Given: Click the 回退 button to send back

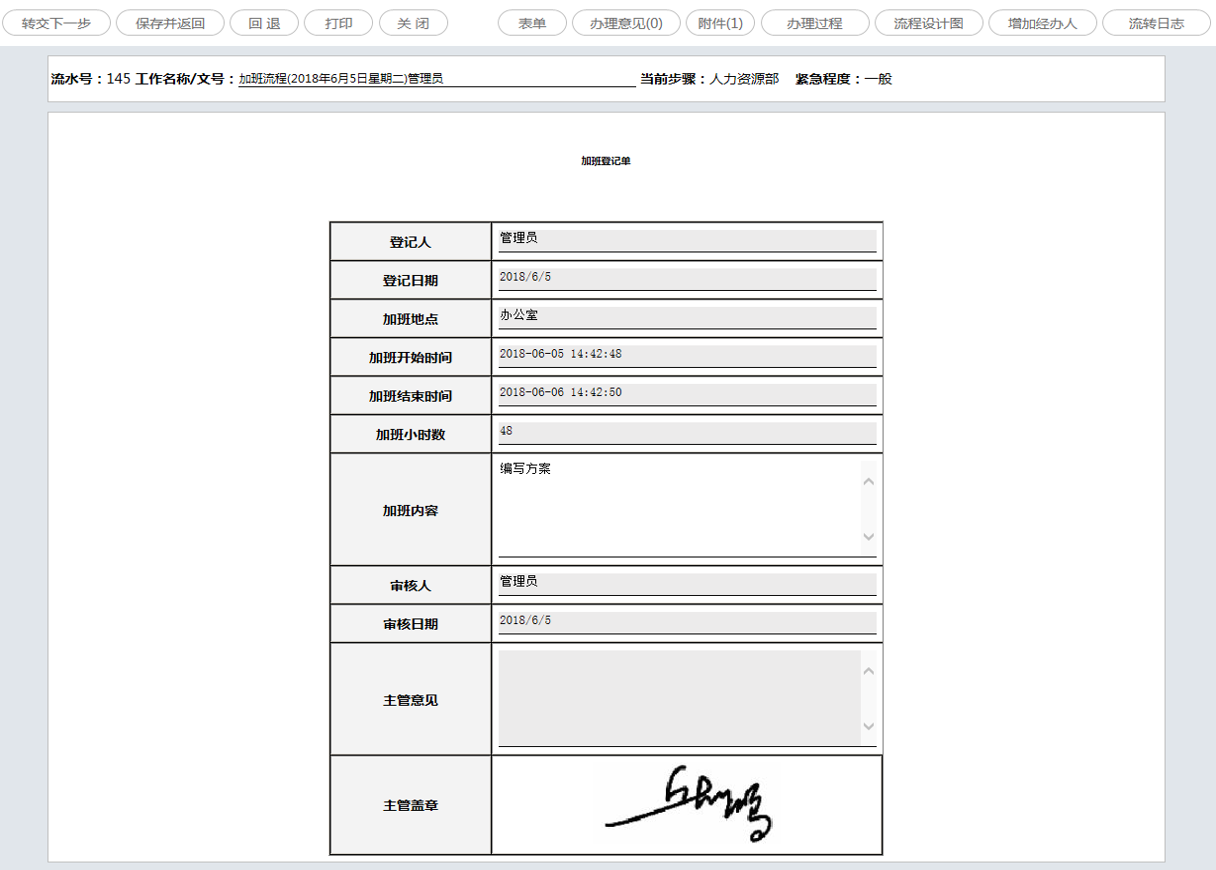Looking at the screenshot, I should [x=263, y=23].
